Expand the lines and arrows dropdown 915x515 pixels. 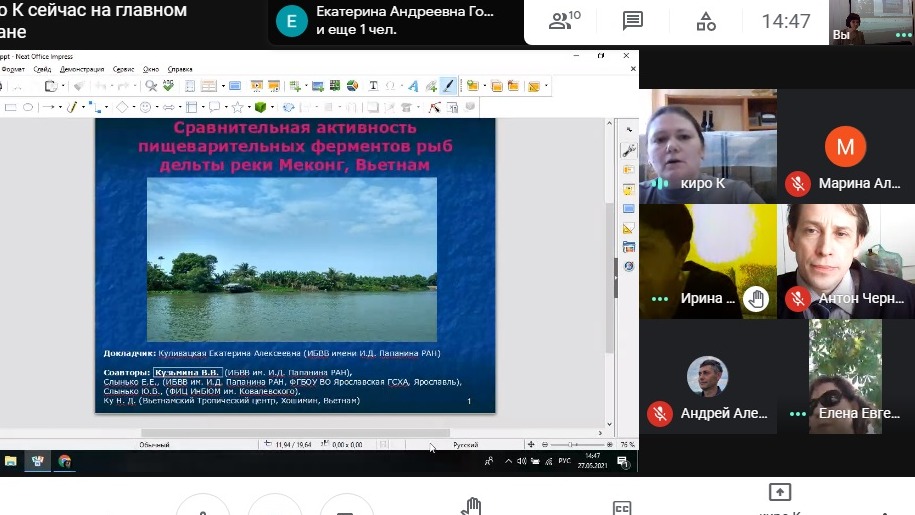(61, 107)
